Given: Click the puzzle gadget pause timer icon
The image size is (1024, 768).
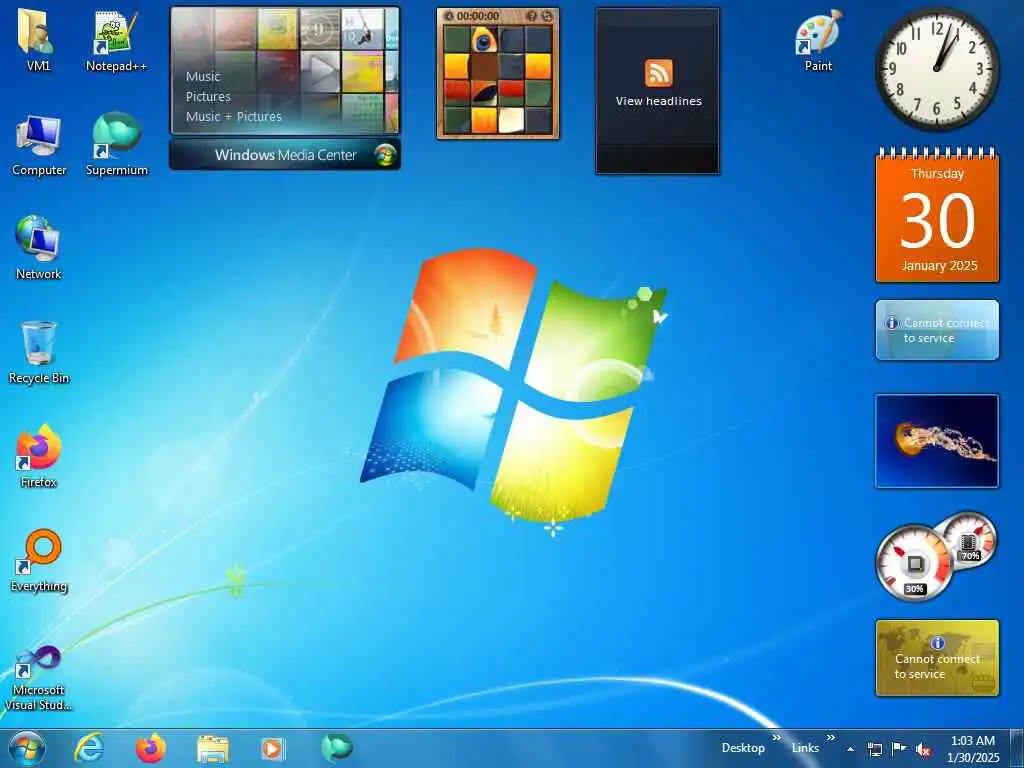Looking at the screenshot, I should click(x=449, y=16).
